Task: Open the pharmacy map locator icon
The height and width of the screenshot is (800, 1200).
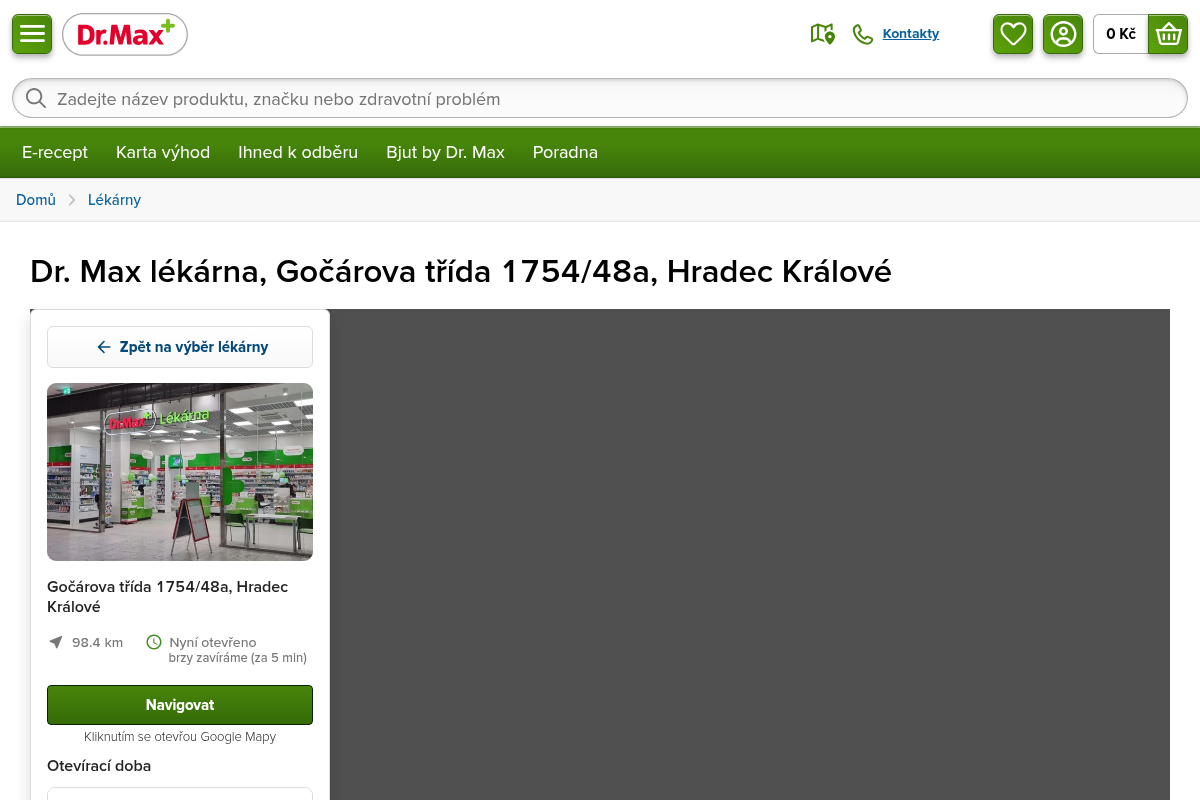Action: (822, 34)
